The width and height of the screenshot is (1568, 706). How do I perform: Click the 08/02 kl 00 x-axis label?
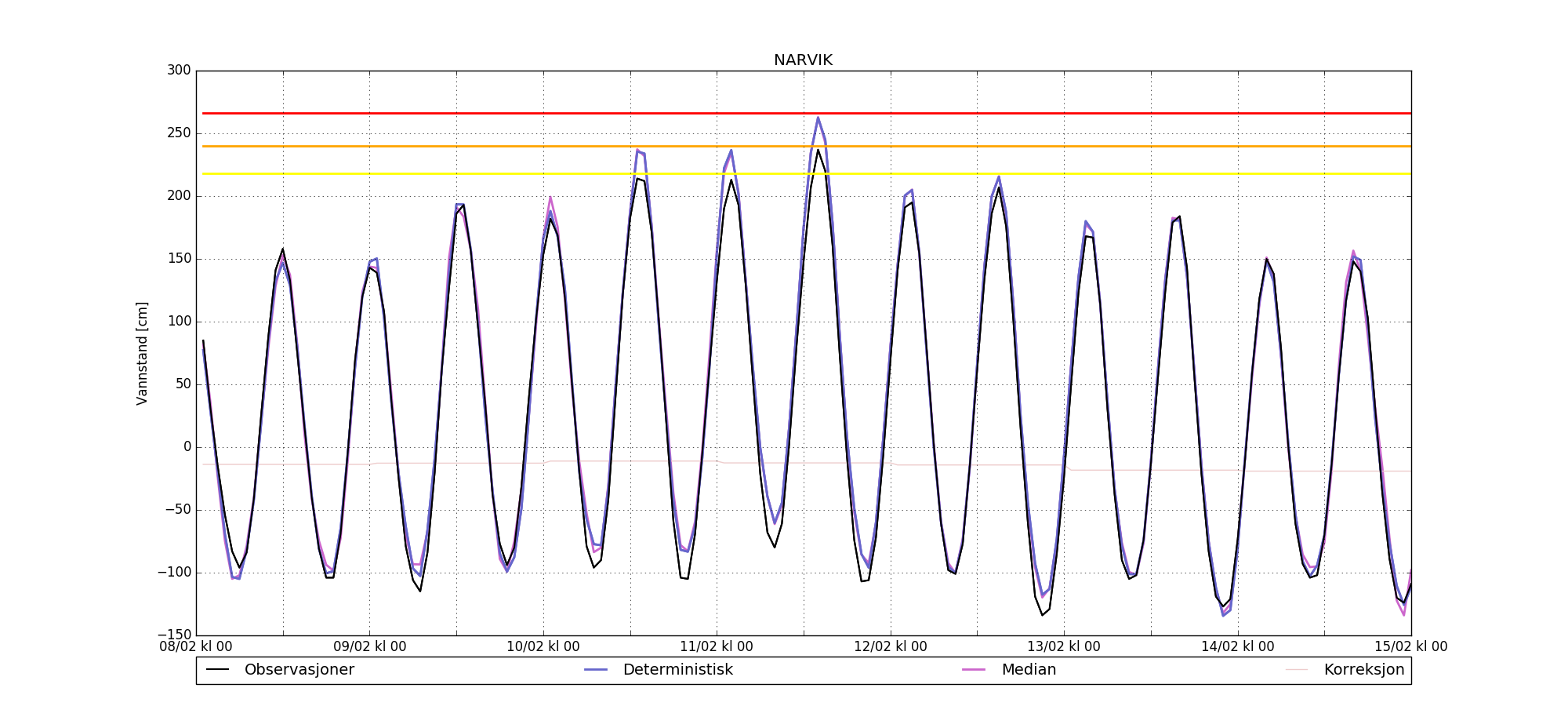[196, 647]
